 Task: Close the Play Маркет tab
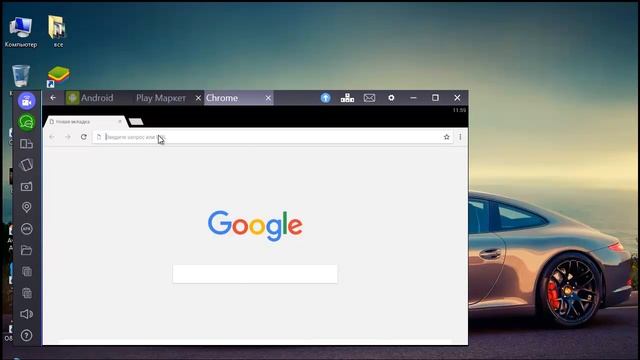click(198, 98)
